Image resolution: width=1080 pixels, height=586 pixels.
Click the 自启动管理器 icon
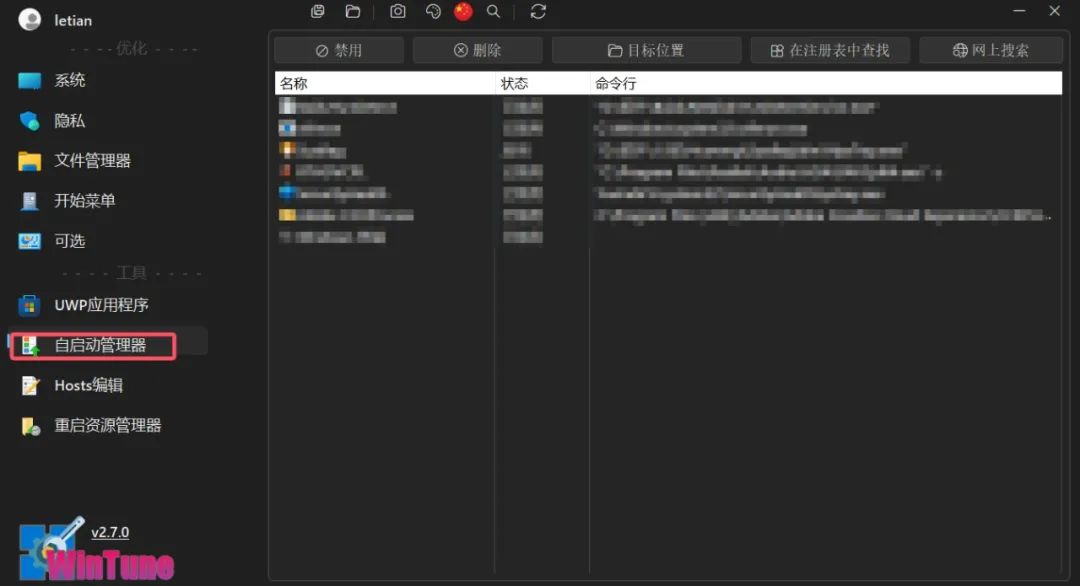[30, 346]
